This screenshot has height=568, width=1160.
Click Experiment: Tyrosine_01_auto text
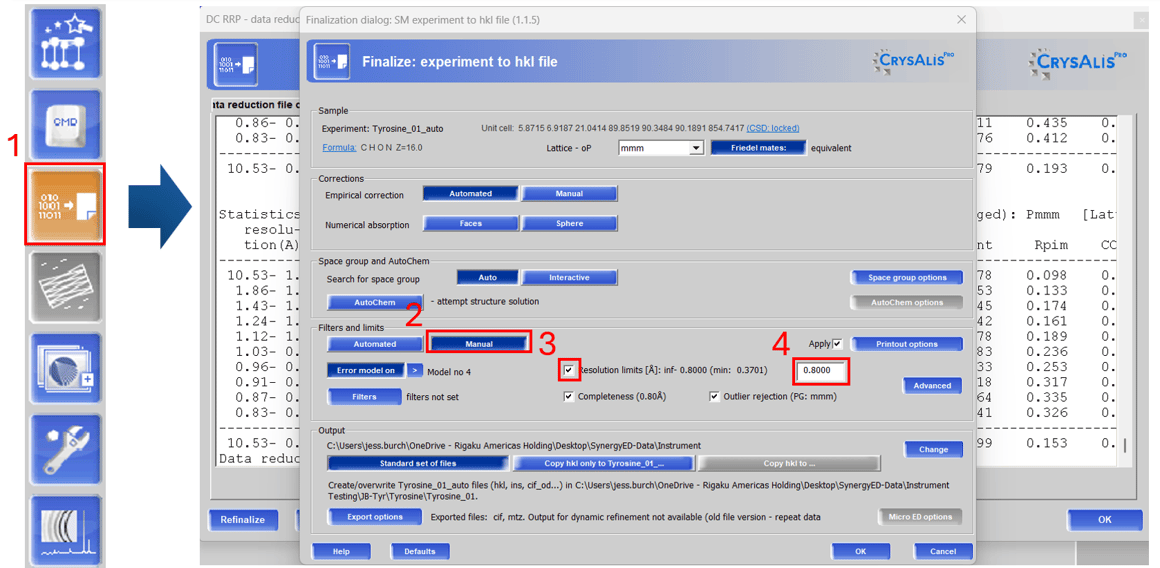point(382,129)
